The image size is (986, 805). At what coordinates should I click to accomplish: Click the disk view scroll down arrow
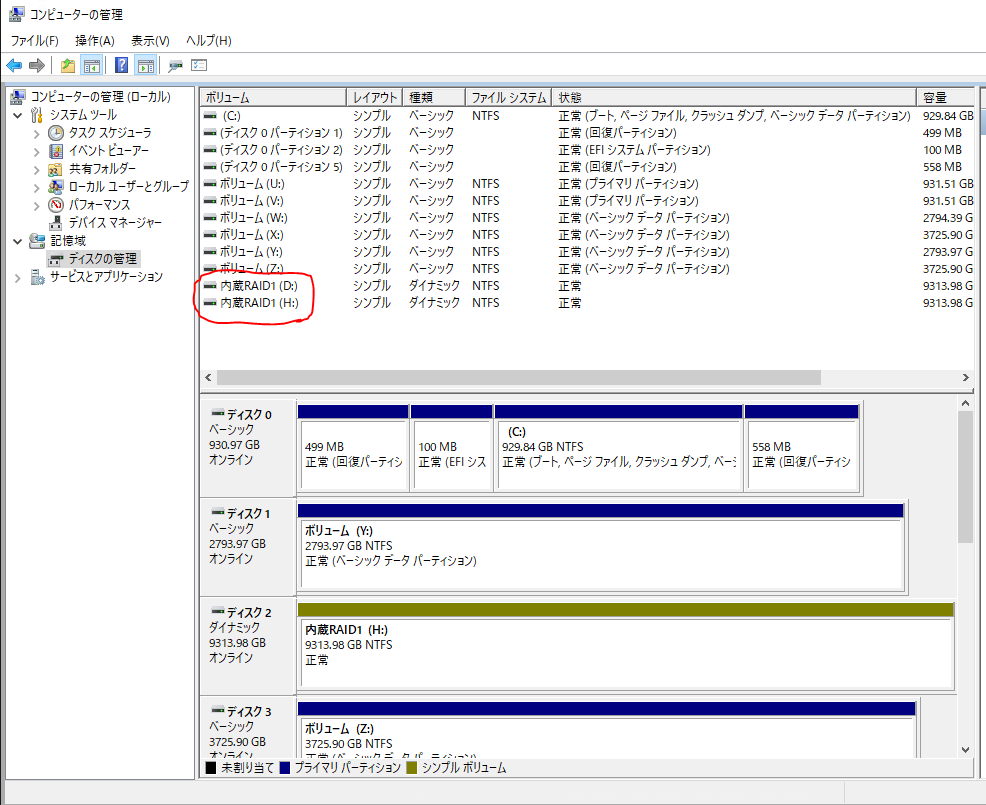click(x=965, y=749)
